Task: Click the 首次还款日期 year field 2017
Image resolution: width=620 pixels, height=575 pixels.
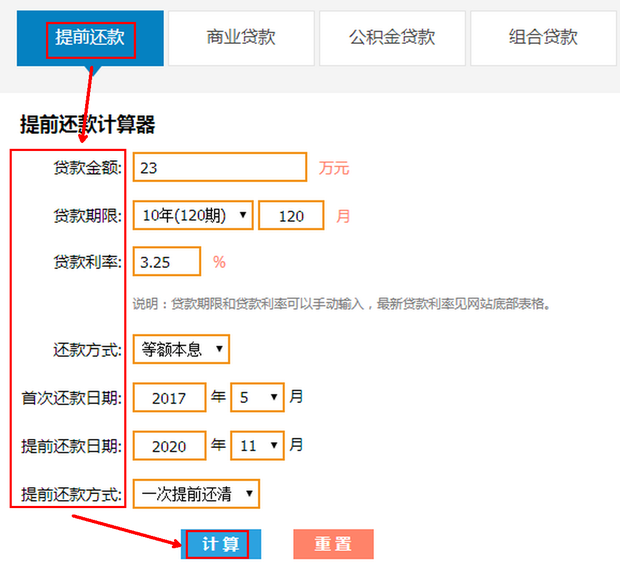Action: click(169, 397)
